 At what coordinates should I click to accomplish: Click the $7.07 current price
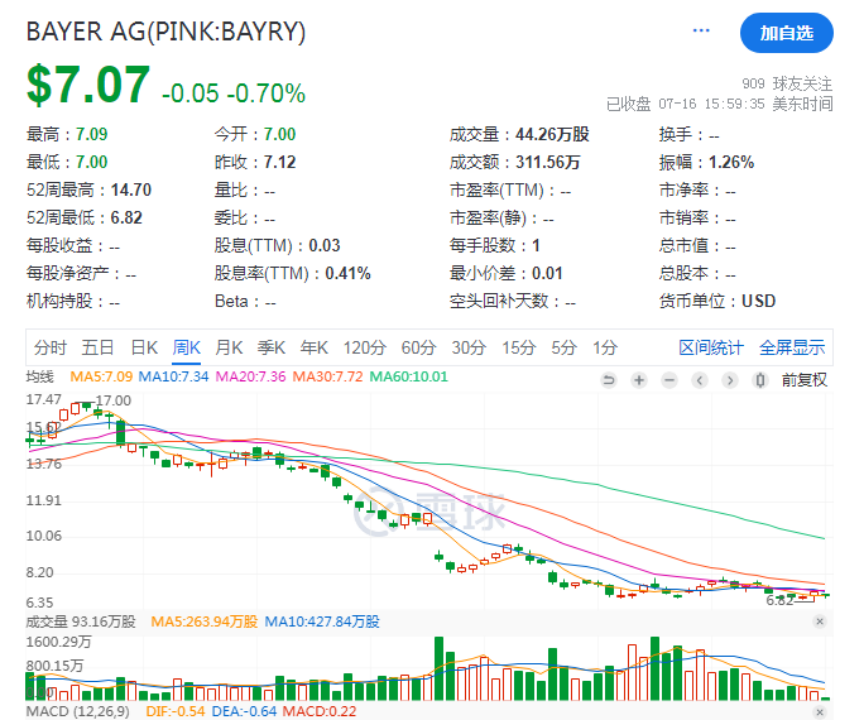(x=88, y=84)
